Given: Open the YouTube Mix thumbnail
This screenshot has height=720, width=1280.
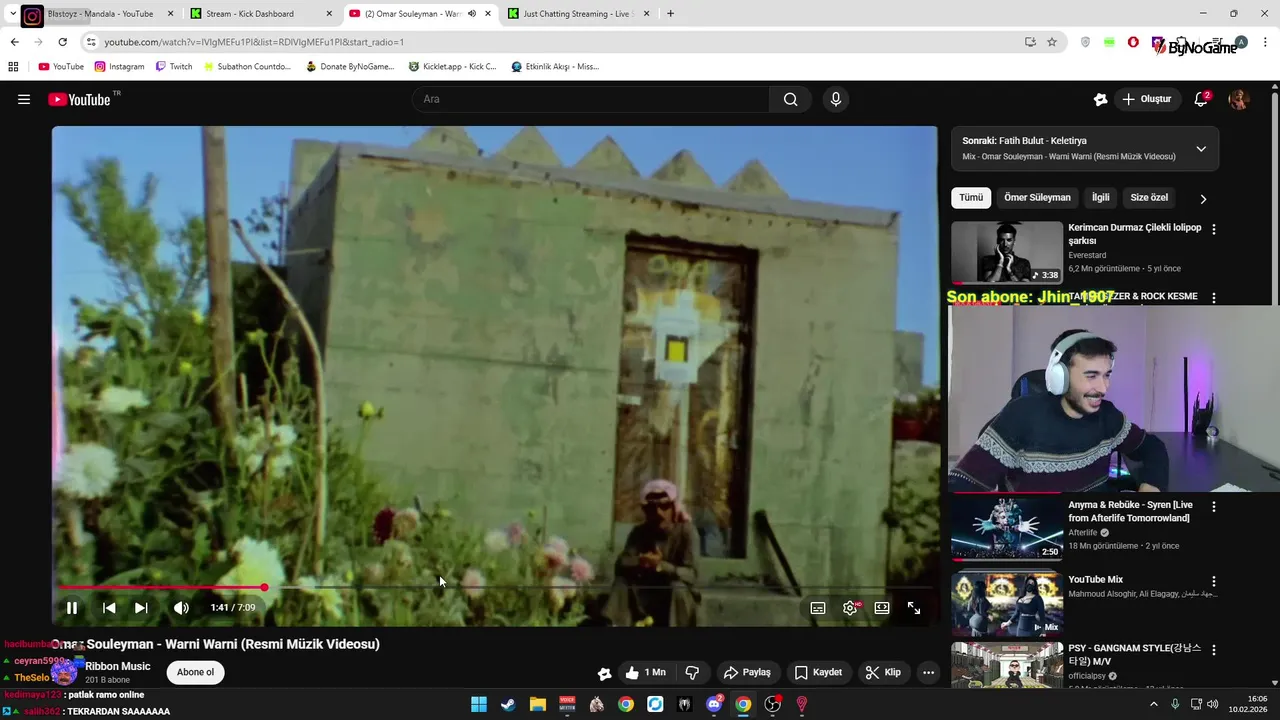Looking at the screenshot, I should 1006,604.
